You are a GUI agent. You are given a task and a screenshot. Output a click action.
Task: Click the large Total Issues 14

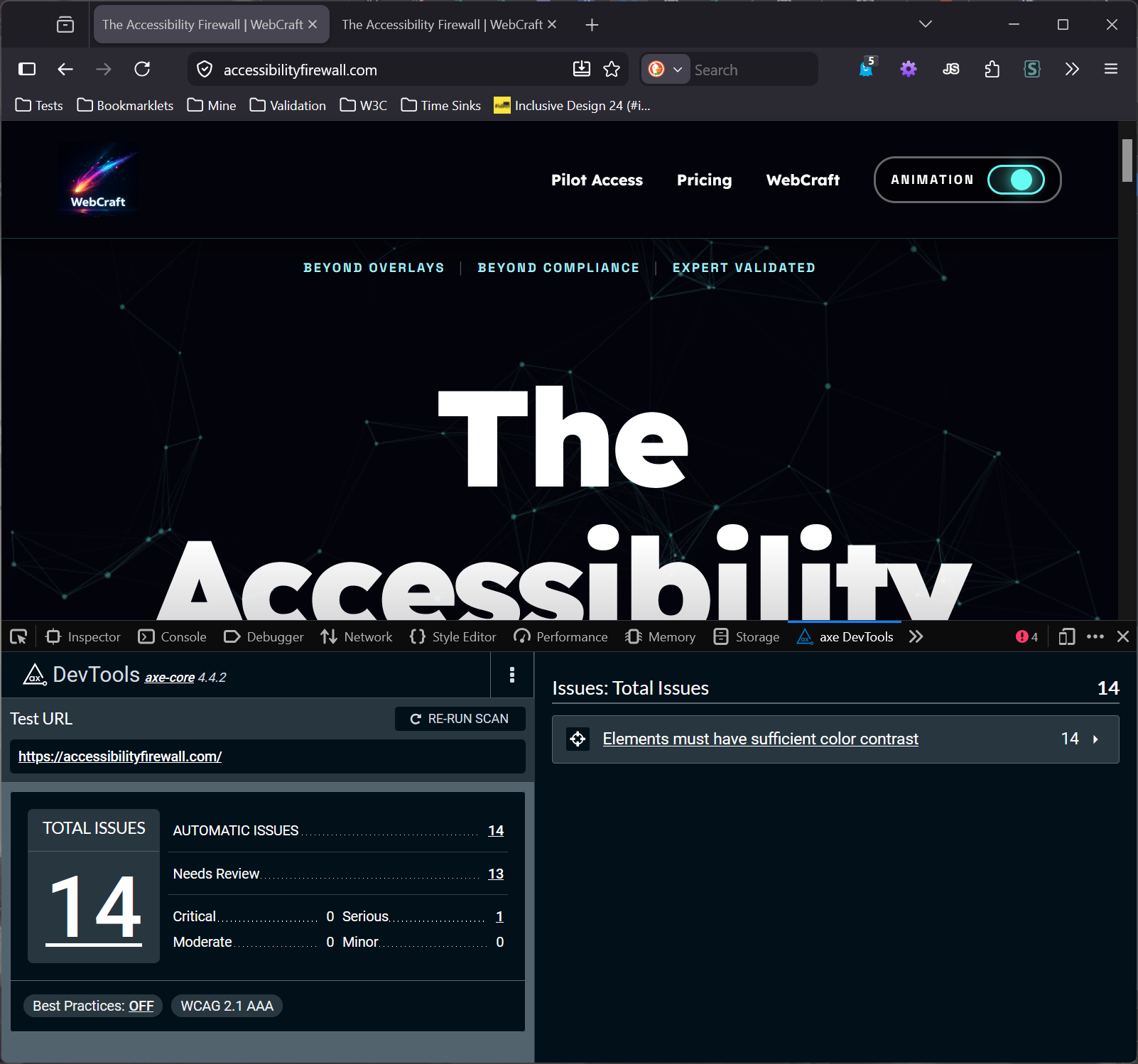94,908
